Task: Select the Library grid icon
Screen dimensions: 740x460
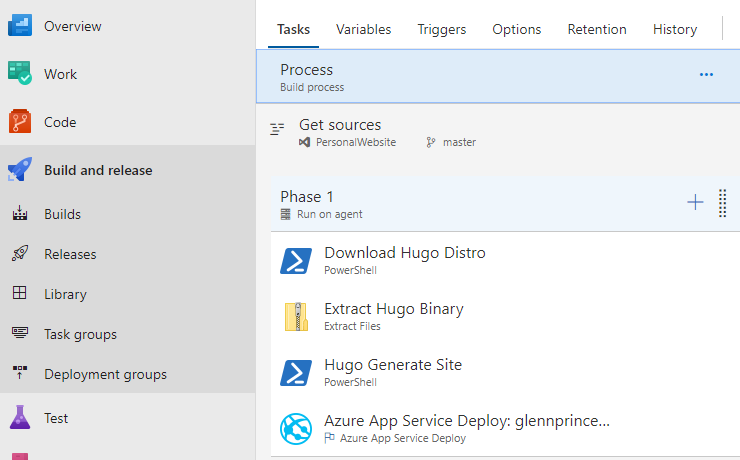Action: 20,293
